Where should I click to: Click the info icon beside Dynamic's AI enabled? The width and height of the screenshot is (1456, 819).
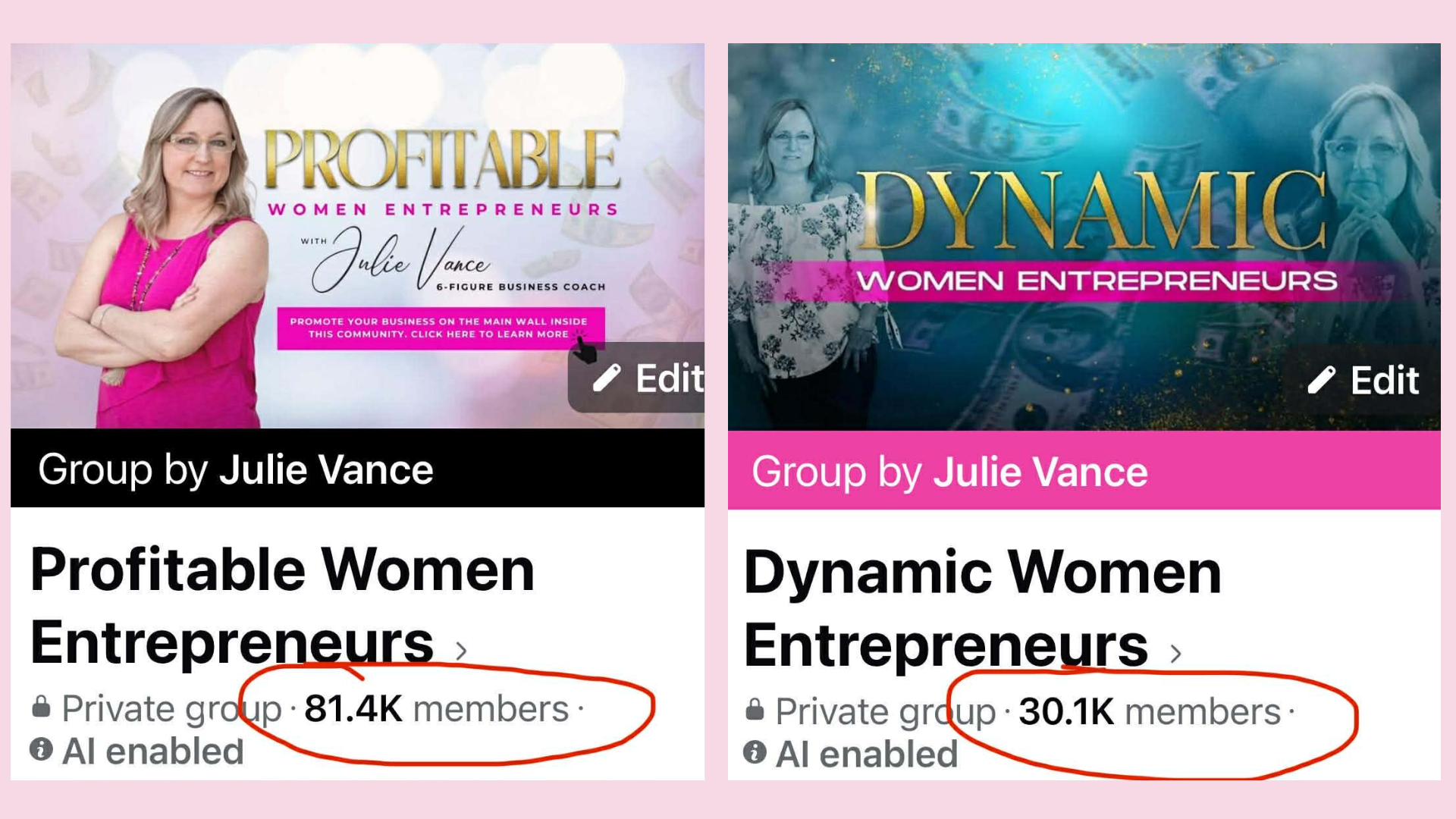[755, 752]
